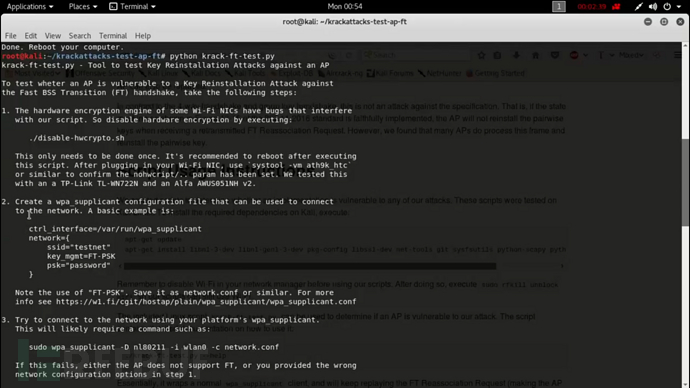Viewport: 690px width, 388px height.
Task: Click the Search field in Firefox behind
Action: (416, 55)
